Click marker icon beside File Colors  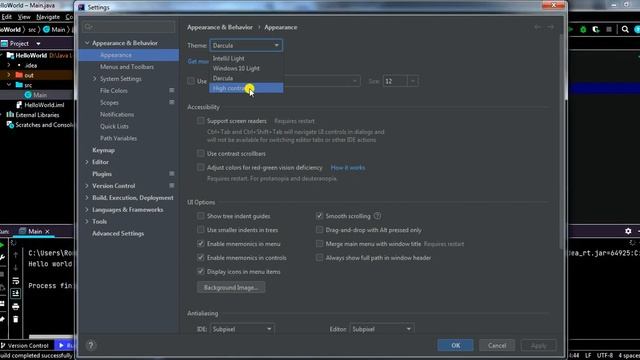coord(171,90)
